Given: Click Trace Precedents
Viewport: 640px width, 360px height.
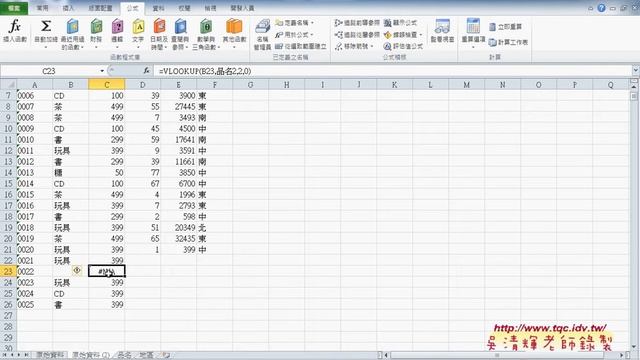Looking at the screenshot, I should [x=357, y=23].
